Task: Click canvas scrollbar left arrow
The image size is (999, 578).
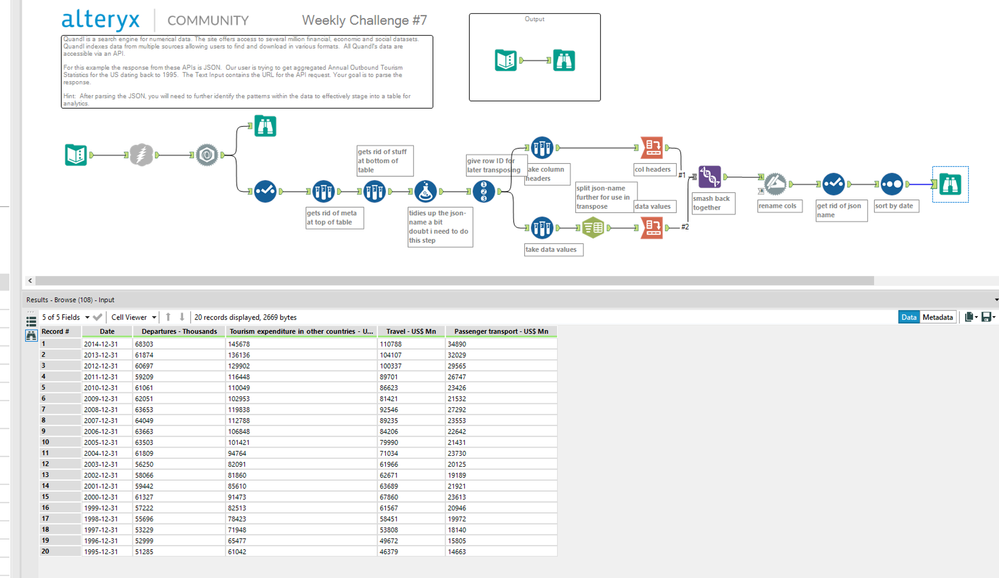Action: pos(30,280)
